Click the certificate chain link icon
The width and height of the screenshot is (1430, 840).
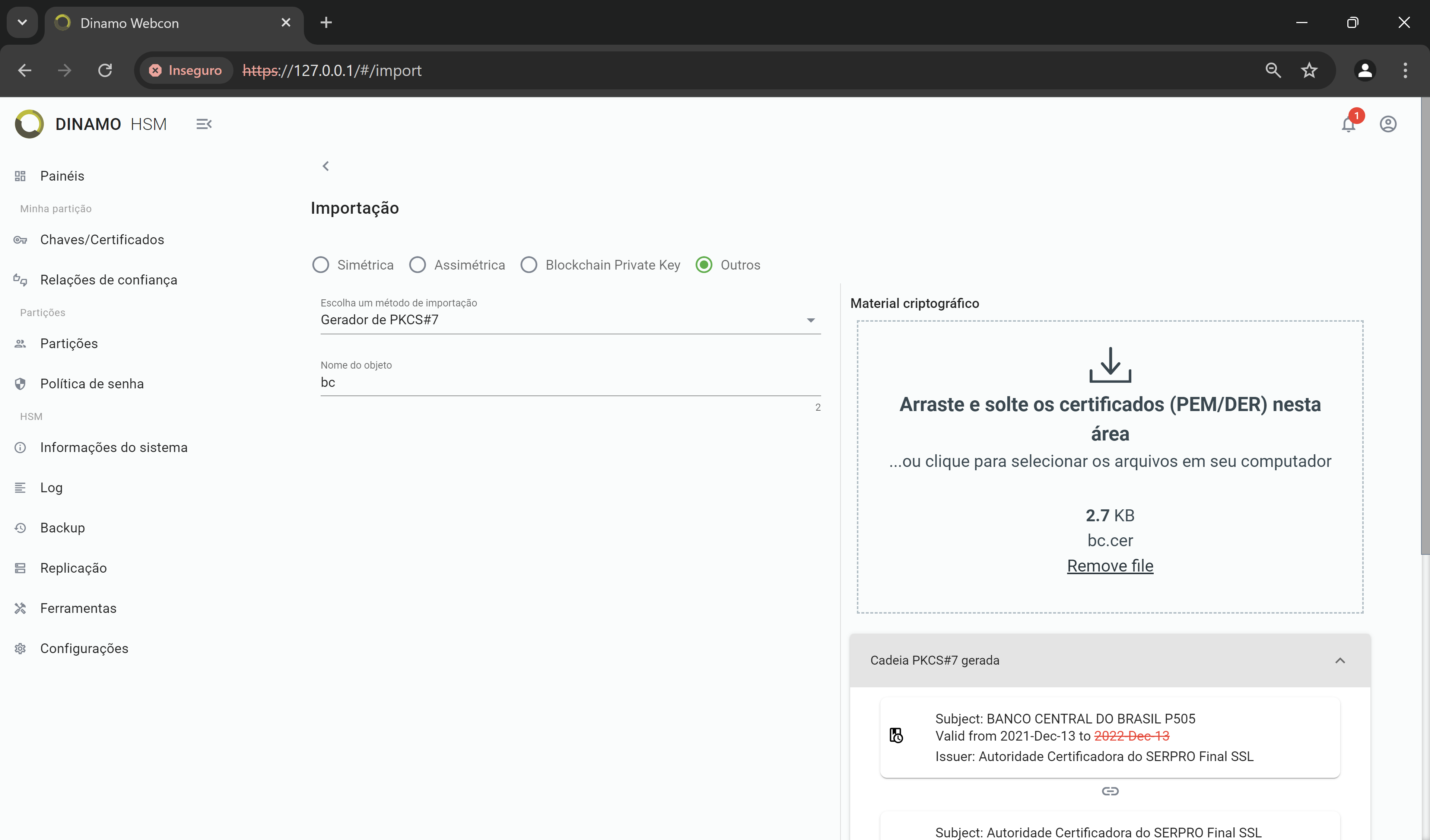(1111, 790)
